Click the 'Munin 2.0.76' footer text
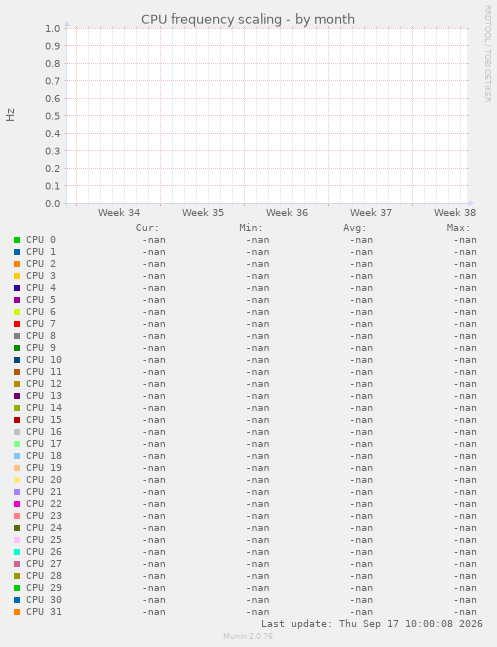This screenshot has width=497, height=647. coord(248,636)
